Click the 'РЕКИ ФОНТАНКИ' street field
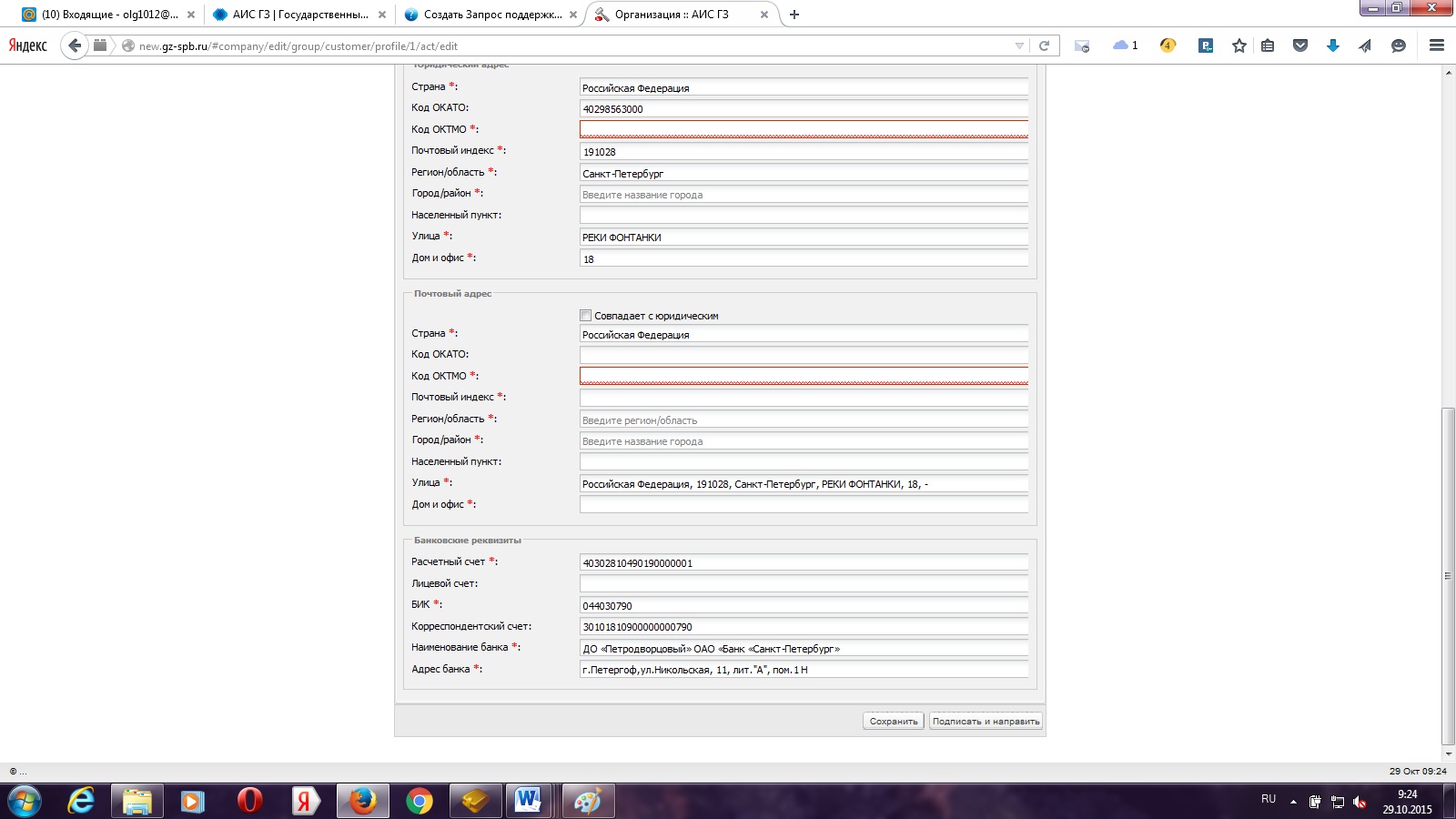The image size is (1456, 819). pos(804,237)
